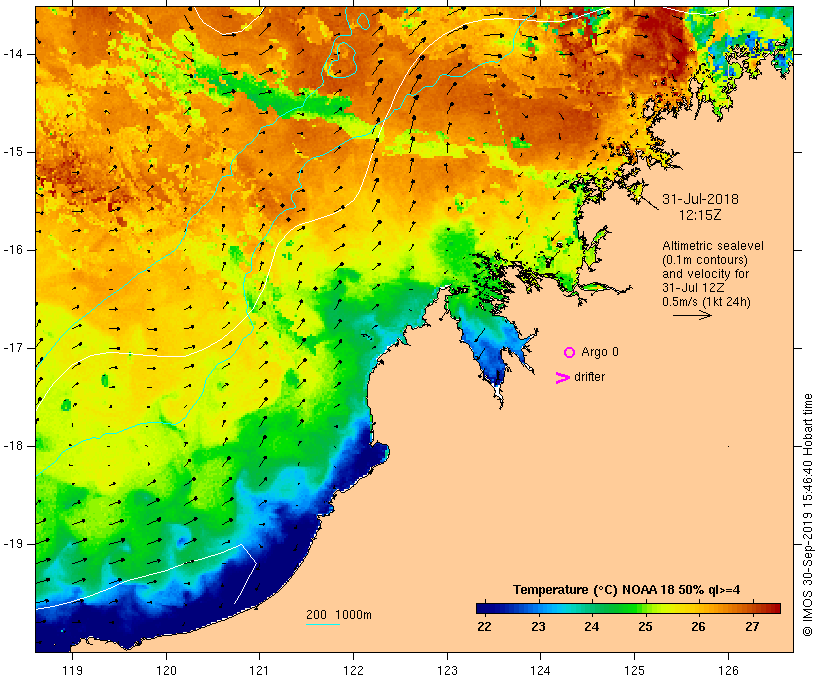The image size is (820, 680).
Task: Click the cyan 200m depth contour legend line
Action: coord(323,624)
